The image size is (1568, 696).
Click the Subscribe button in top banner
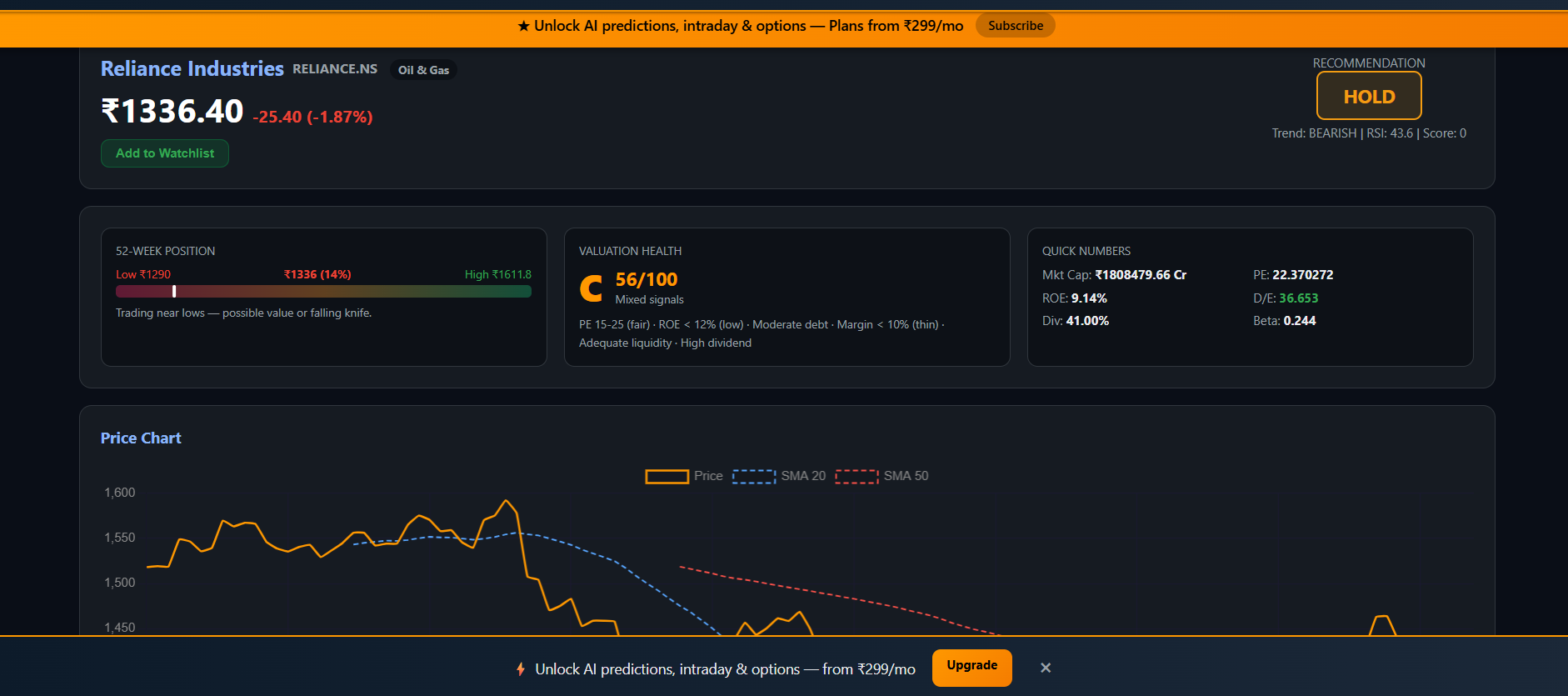point(1016,26)
